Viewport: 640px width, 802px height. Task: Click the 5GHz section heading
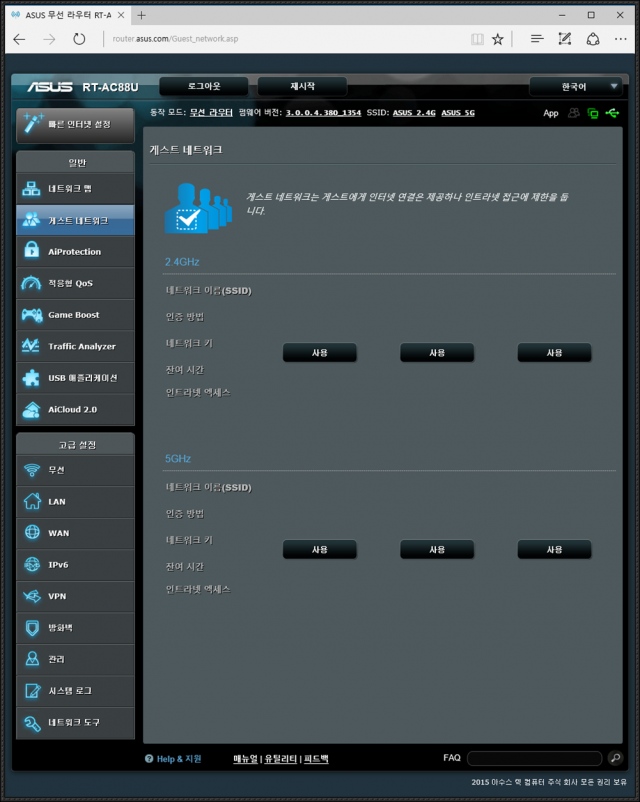(x=178, y=458)
